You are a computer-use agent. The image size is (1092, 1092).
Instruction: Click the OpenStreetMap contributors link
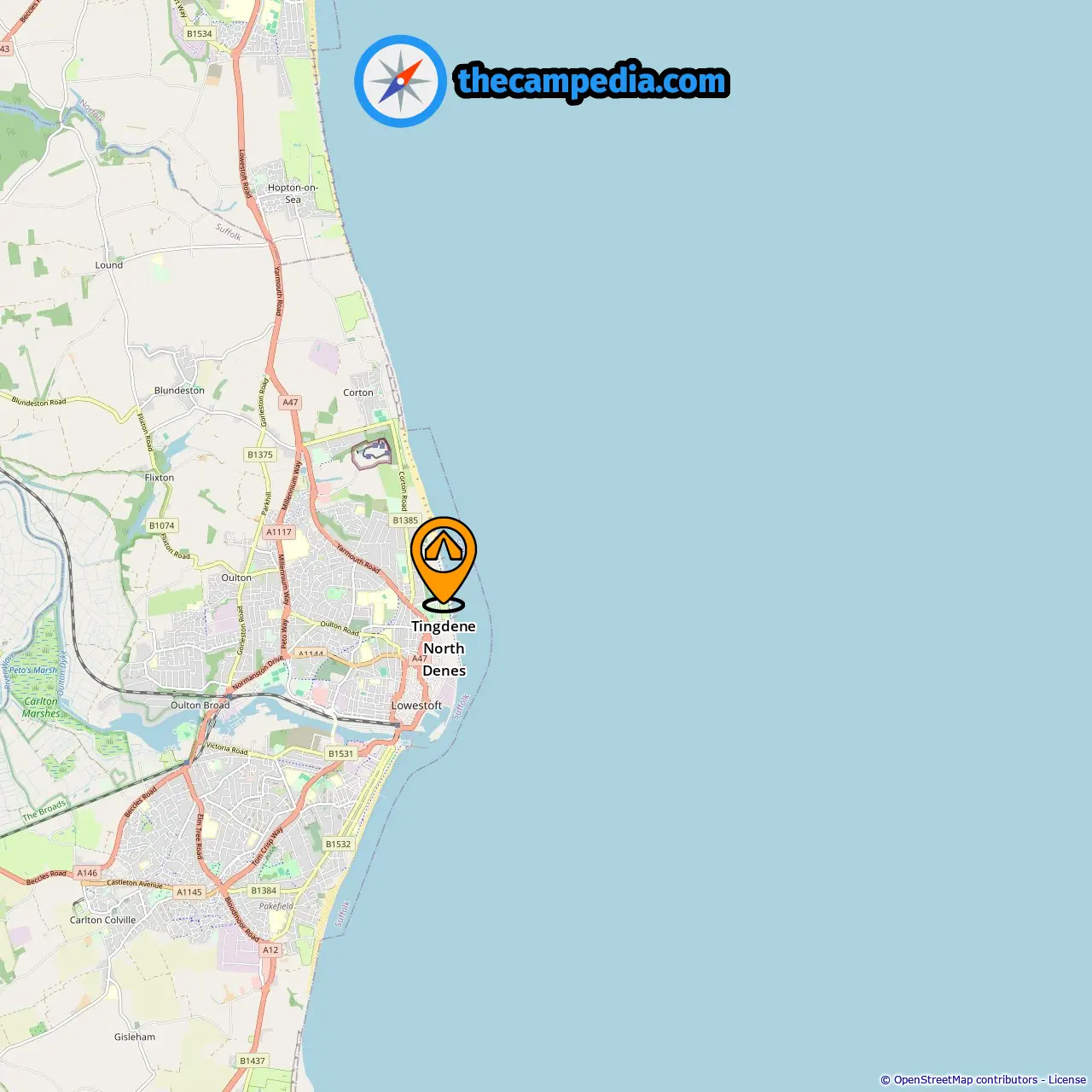pyautogui.click(x=965, y=1079)
